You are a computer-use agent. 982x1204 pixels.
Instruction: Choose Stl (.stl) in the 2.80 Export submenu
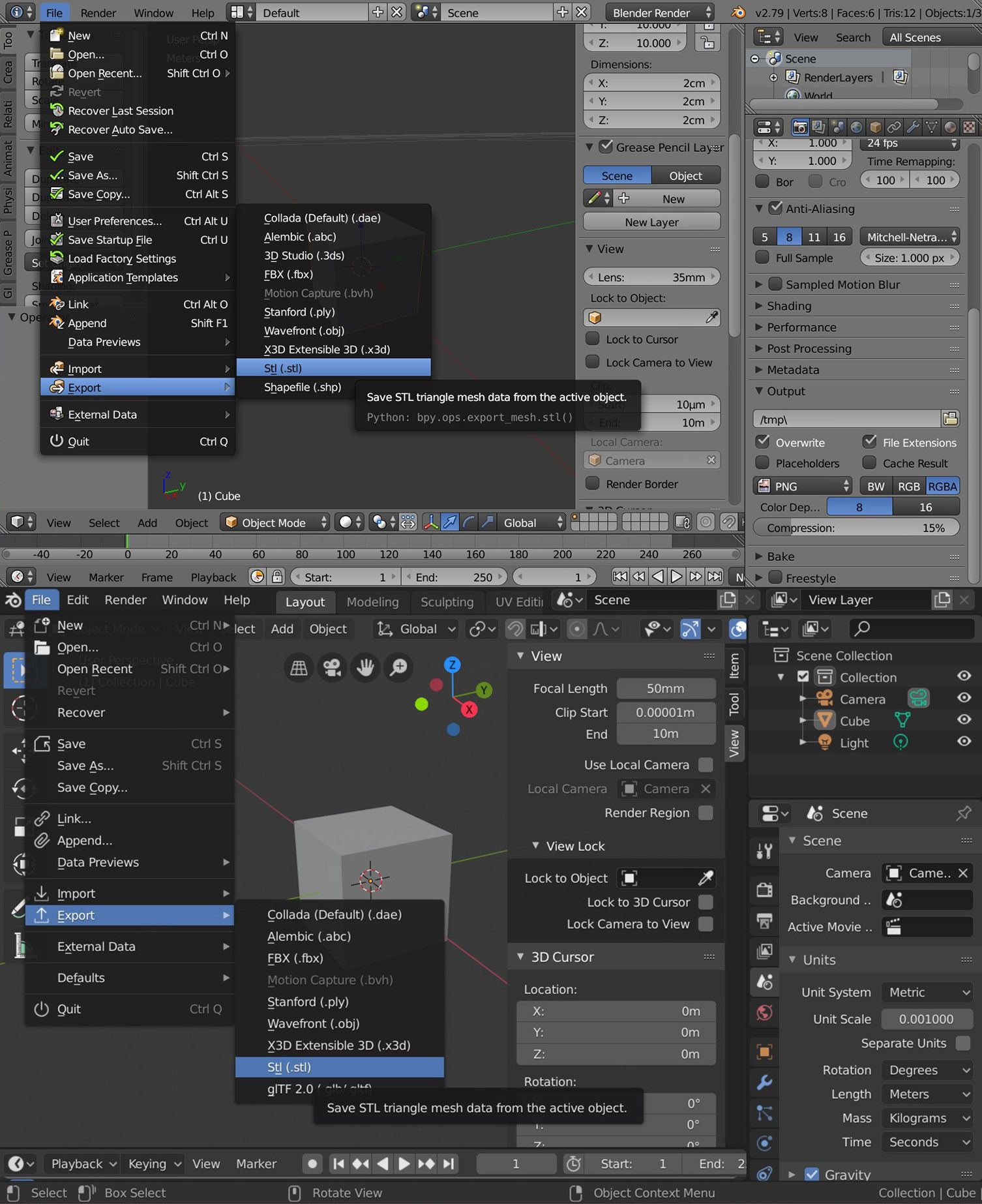339,1067
